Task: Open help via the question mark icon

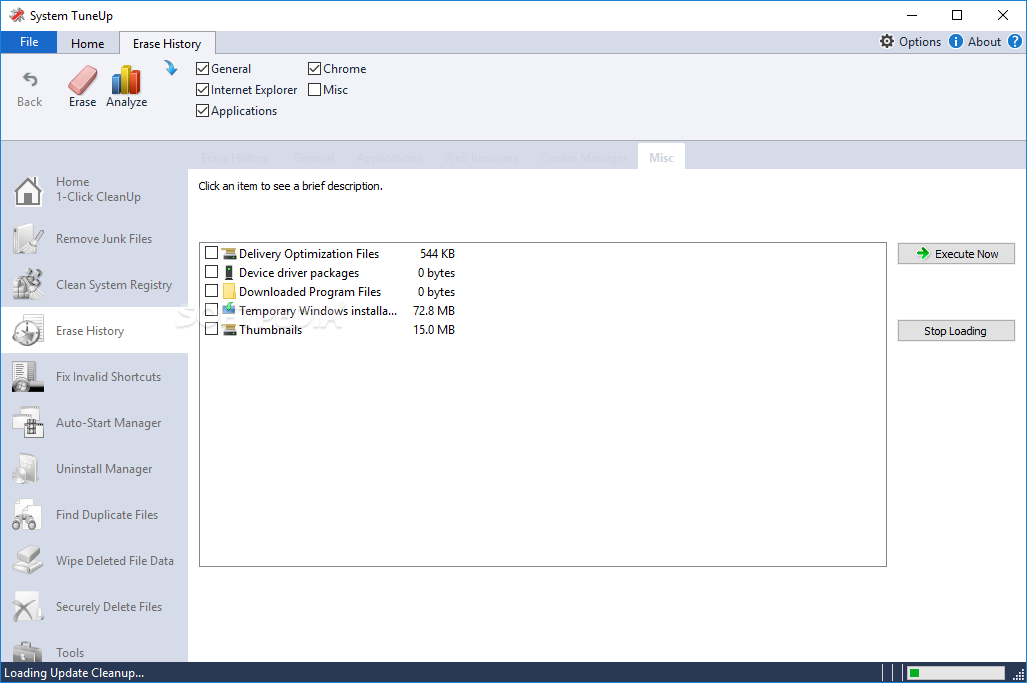Action: [x=1015, y=41]
